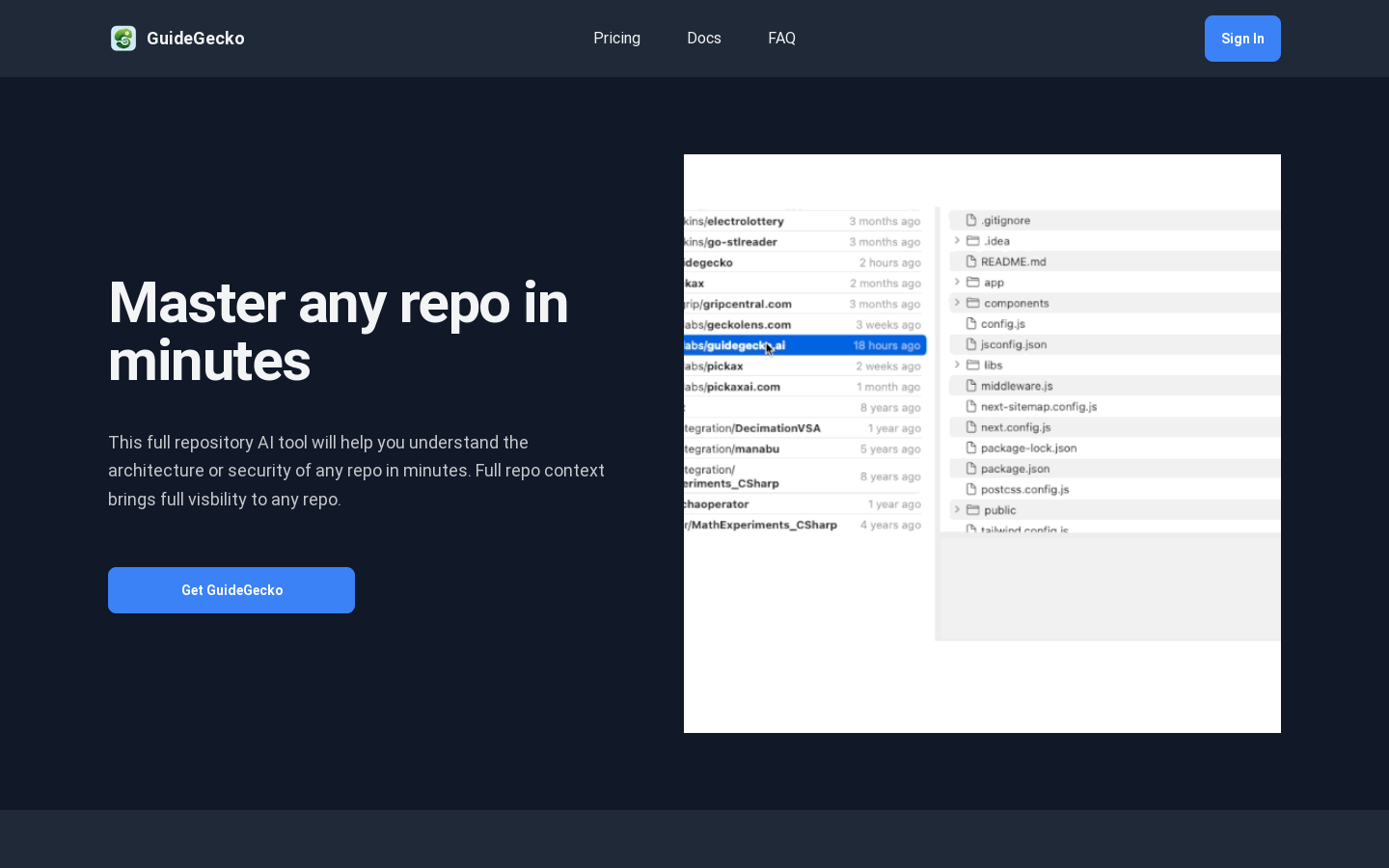The height and width of the screenshot is (868, 1389).
Task: Click the middleware.js file icon
Action: [971, 386]
